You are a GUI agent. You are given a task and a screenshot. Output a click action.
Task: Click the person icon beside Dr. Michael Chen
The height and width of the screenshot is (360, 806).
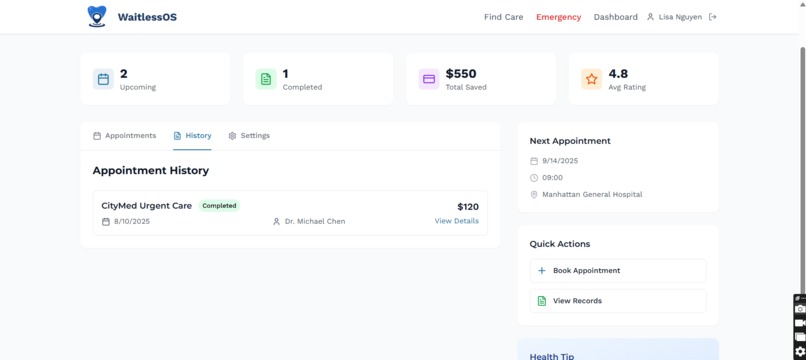coord(276,222)
